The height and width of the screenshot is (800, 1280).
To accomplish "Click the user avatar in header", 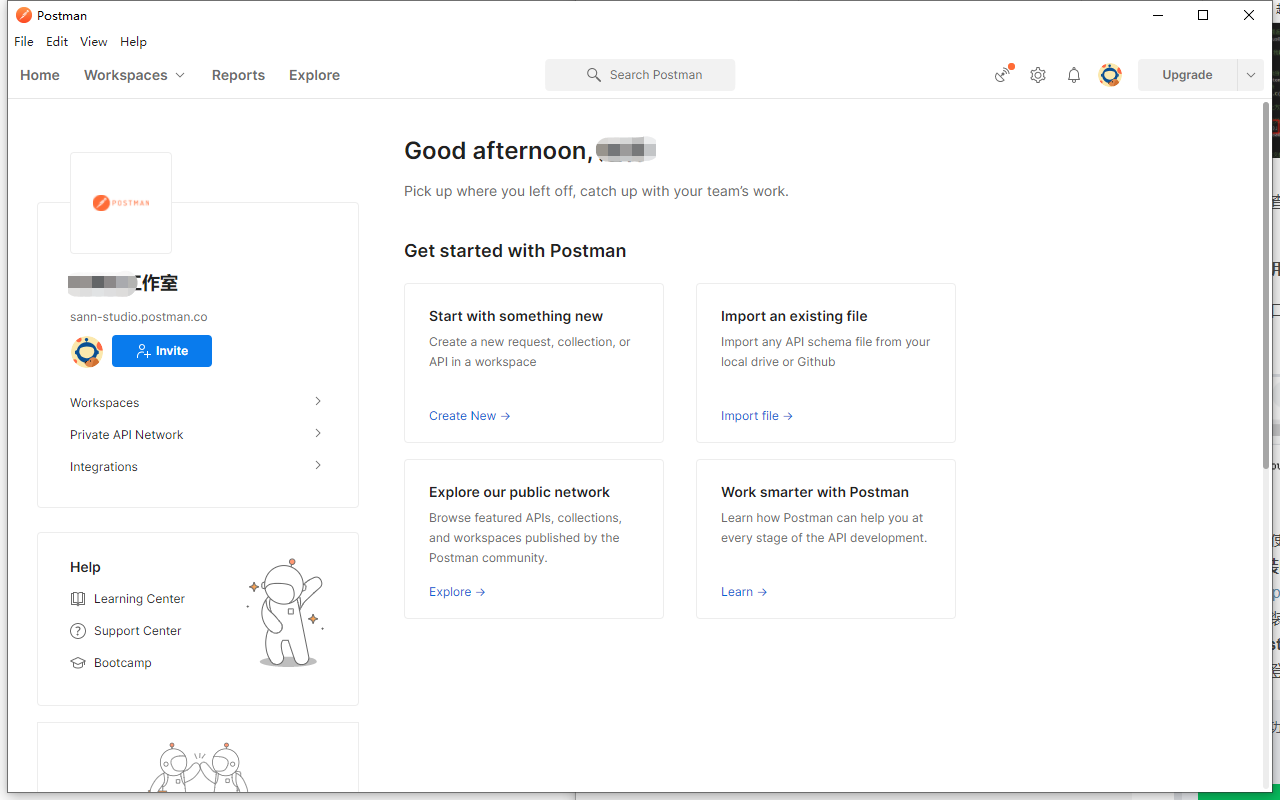I will coord(1110,75).
